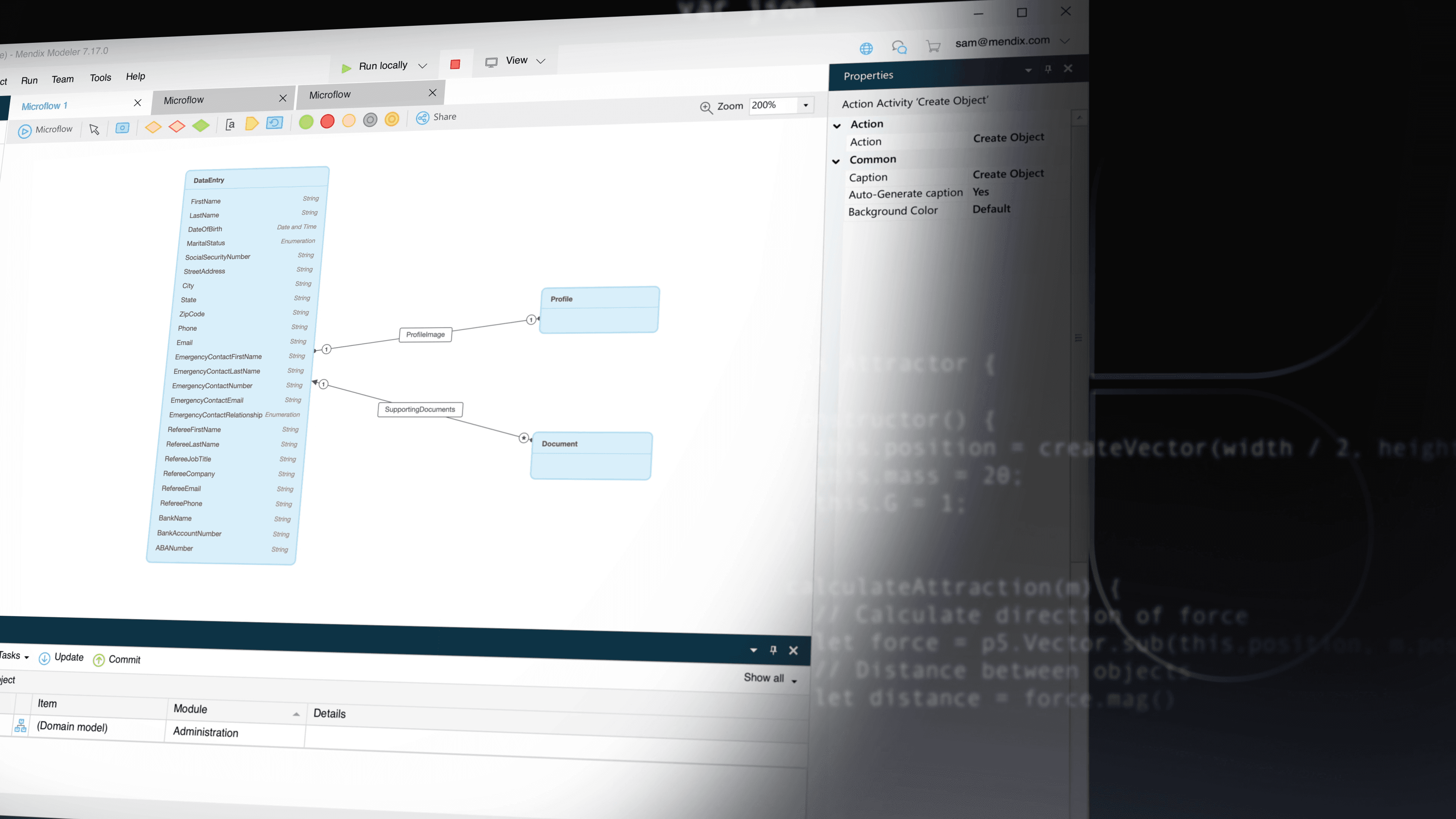1456x819 pixels.
Task: Select the blue loop tool icon
Action: (275, 122)
